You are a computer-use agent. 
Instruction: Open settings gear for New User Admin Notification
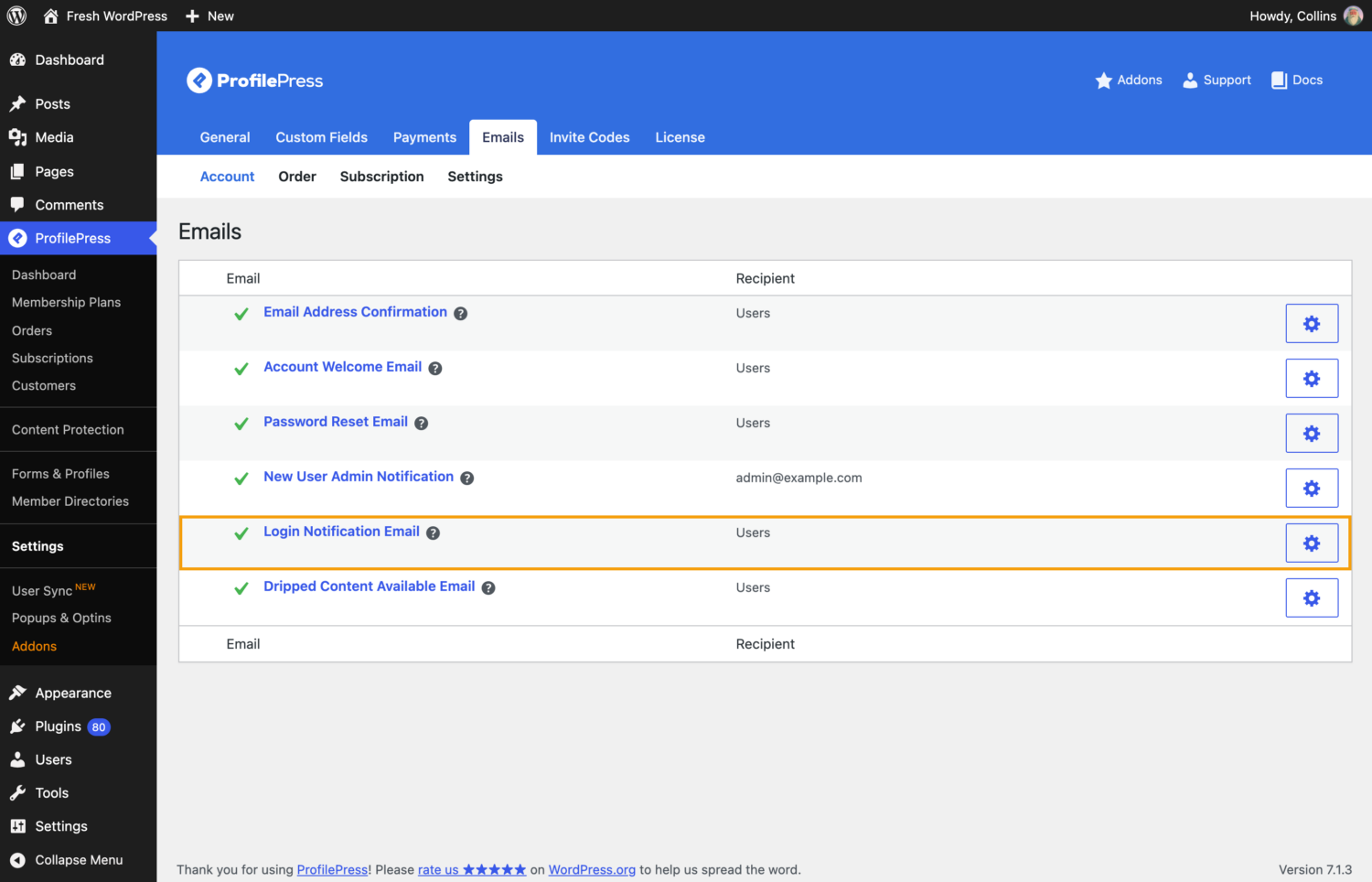[1312, 488]
